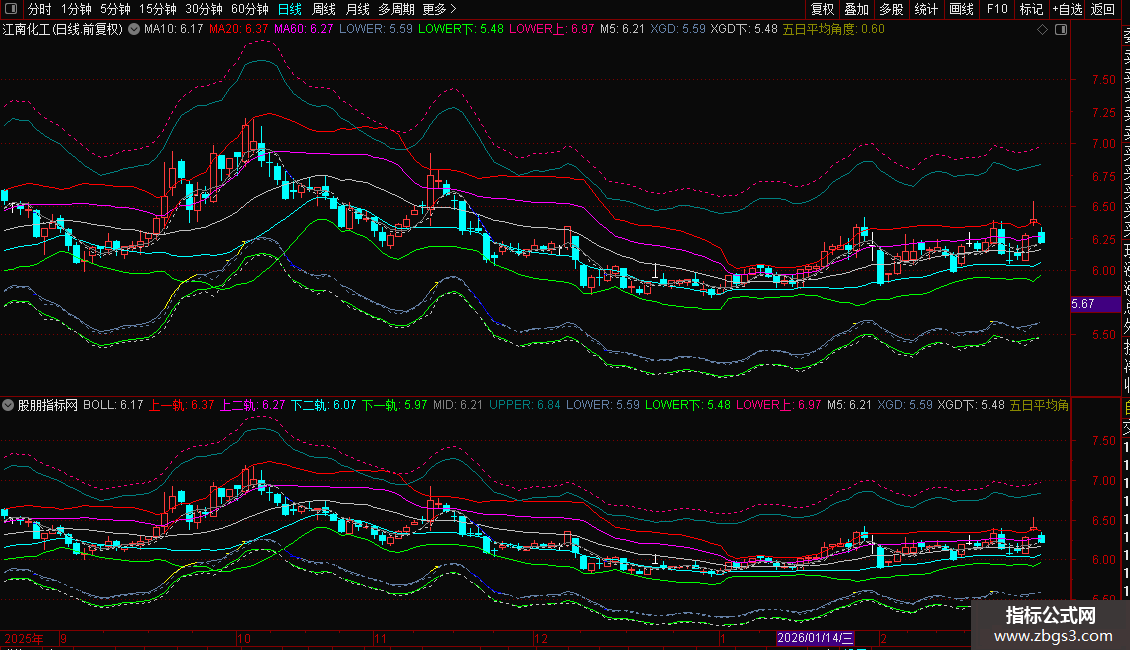Toggle the left sidebar panel icon
Image resolution: width=1130 pixels, height=650 pixels.
(x=11, y=9)
